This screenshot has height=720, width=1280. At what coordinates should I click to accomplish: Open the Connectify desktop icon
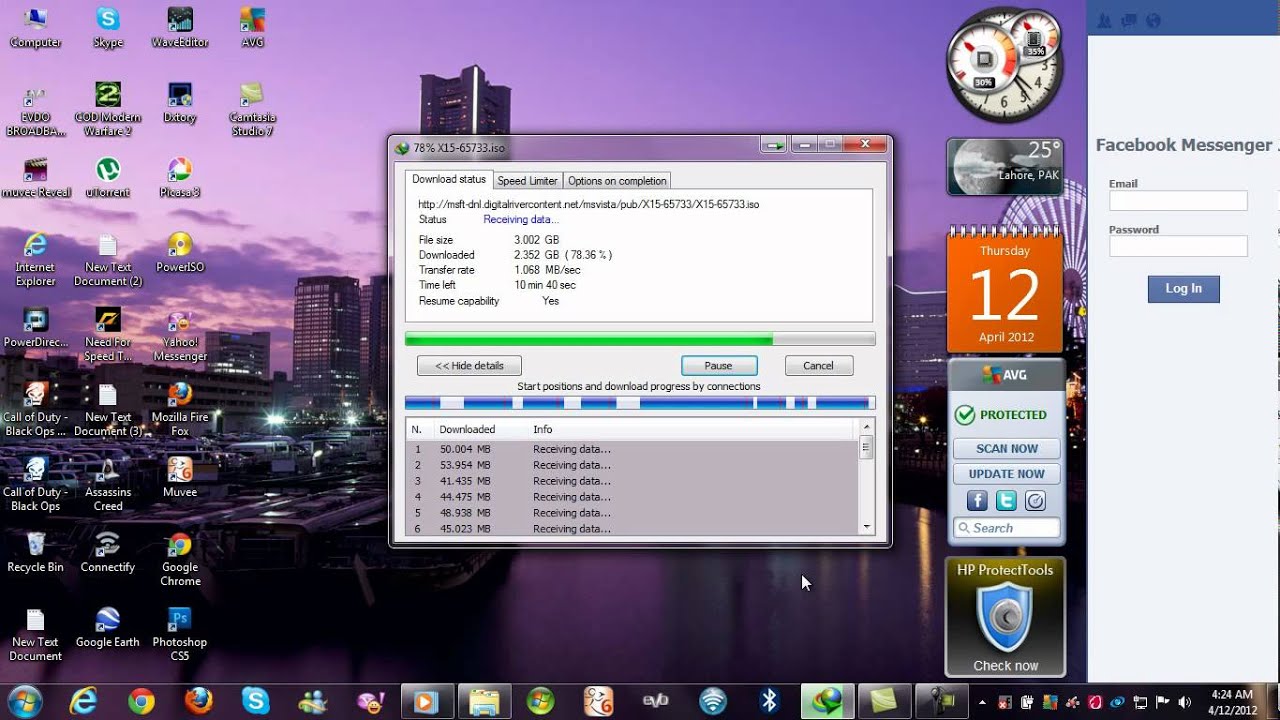108,552
